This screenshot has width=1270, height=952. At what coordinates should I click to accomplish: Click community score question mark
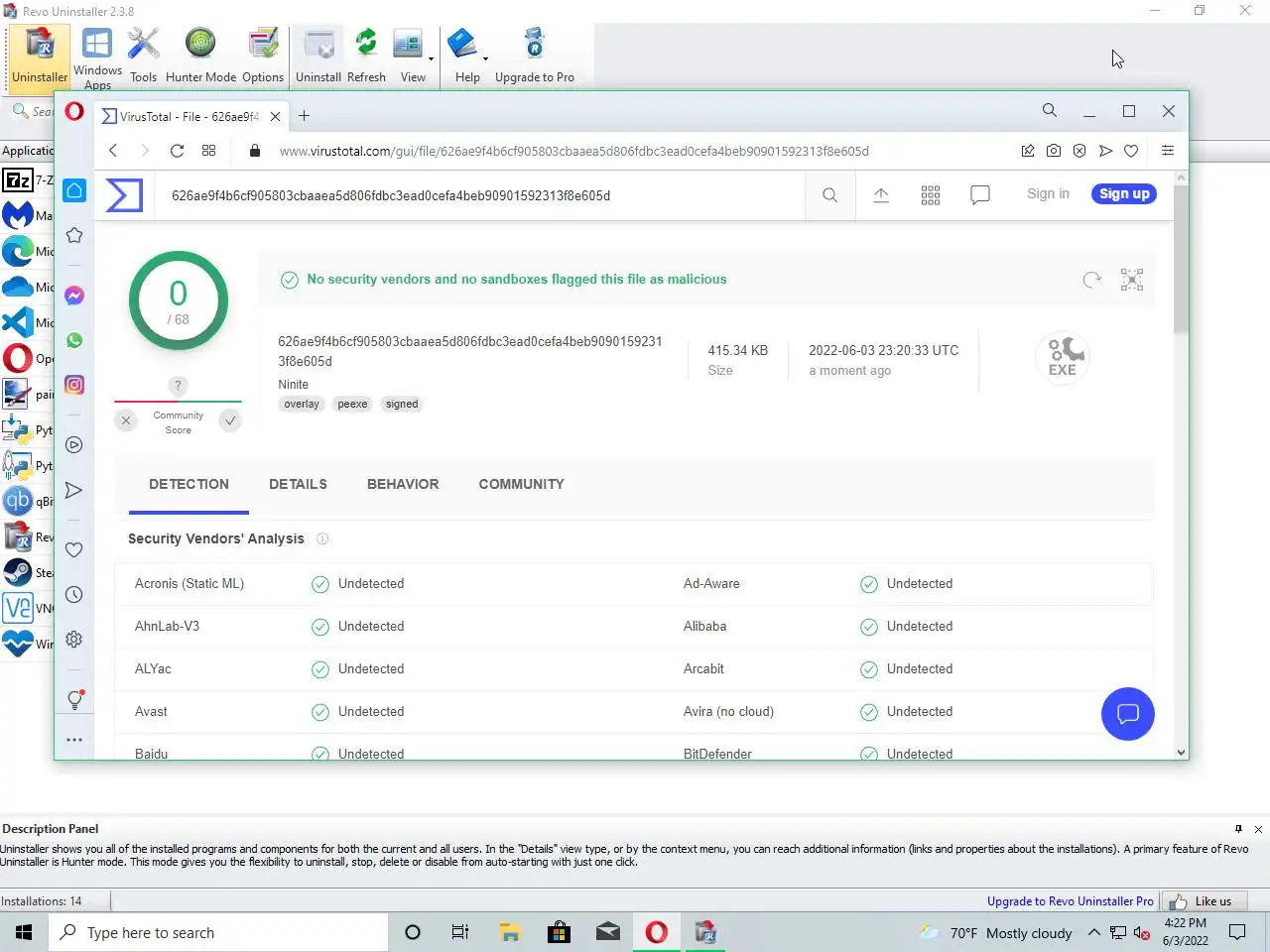point(178,386)
